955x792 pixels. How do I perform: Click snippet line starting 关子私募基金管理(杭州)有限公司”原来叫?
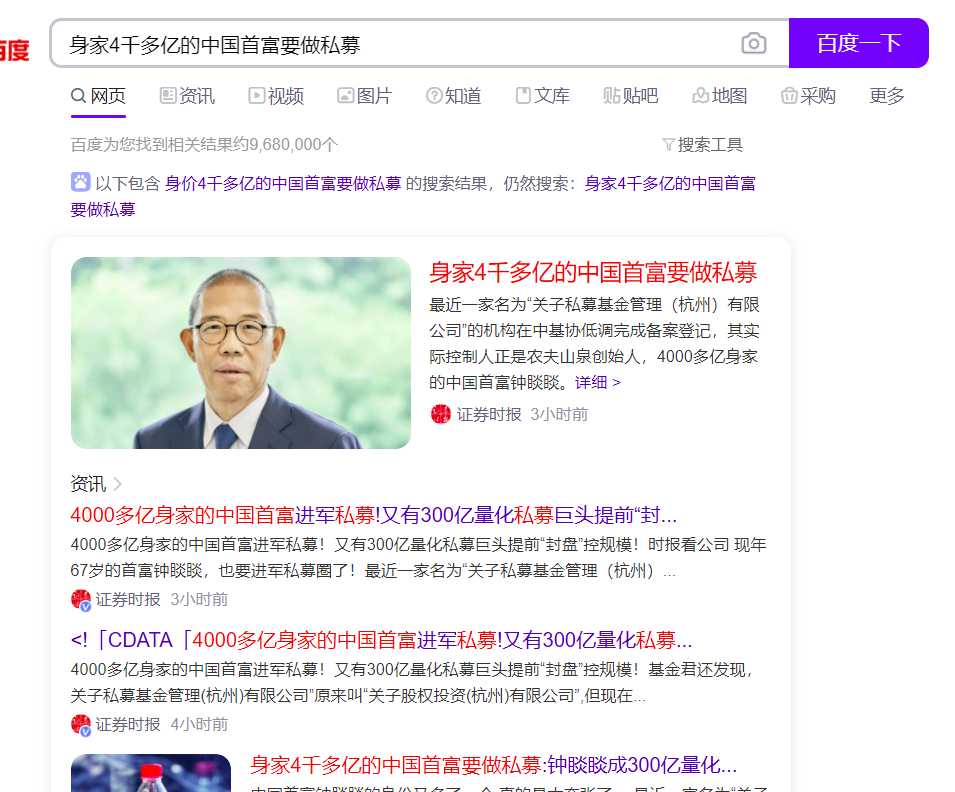[358, 696]
